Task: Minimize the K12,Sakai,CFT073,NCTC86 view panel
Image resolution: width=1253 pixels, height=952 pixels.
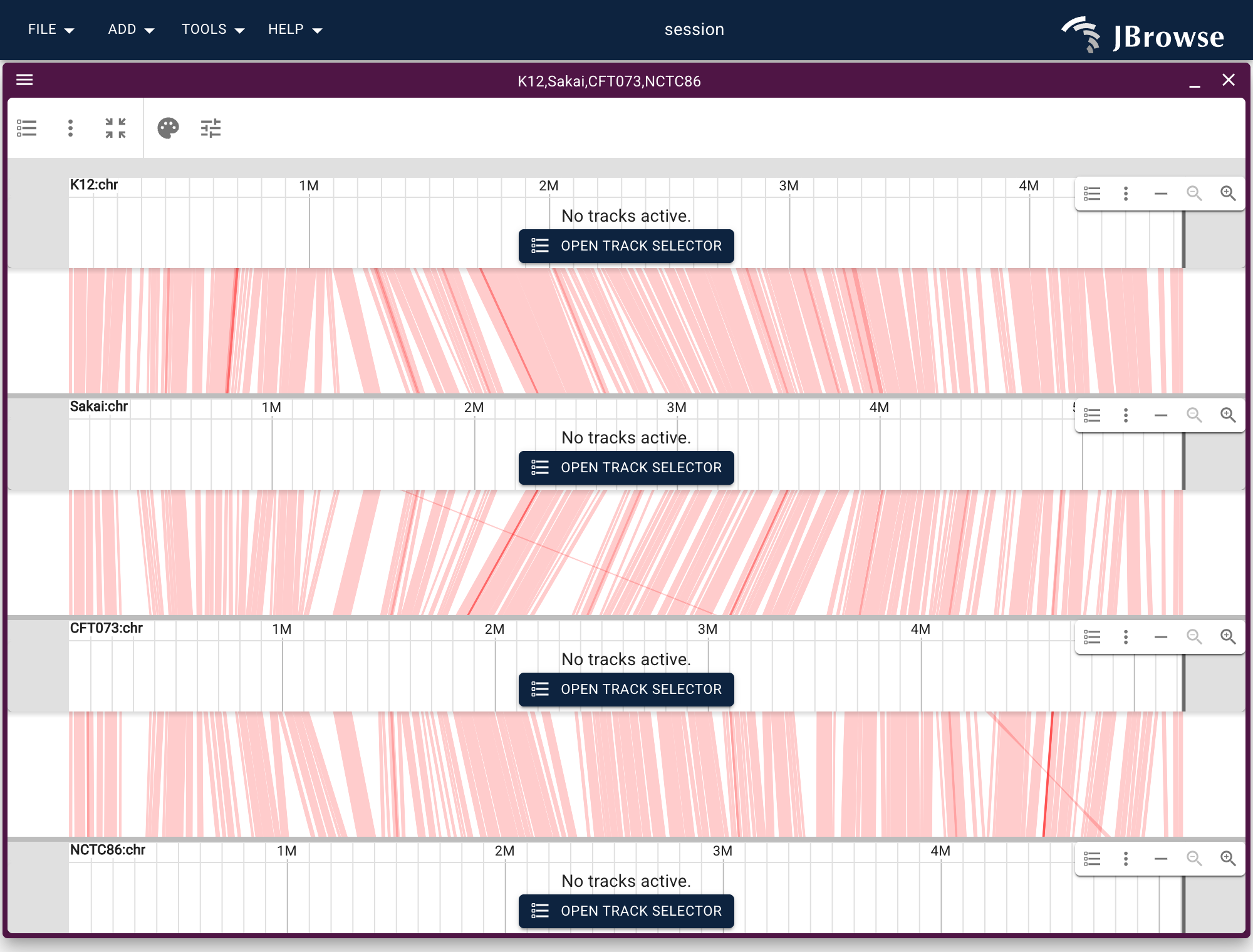Action: (1195, 81)
